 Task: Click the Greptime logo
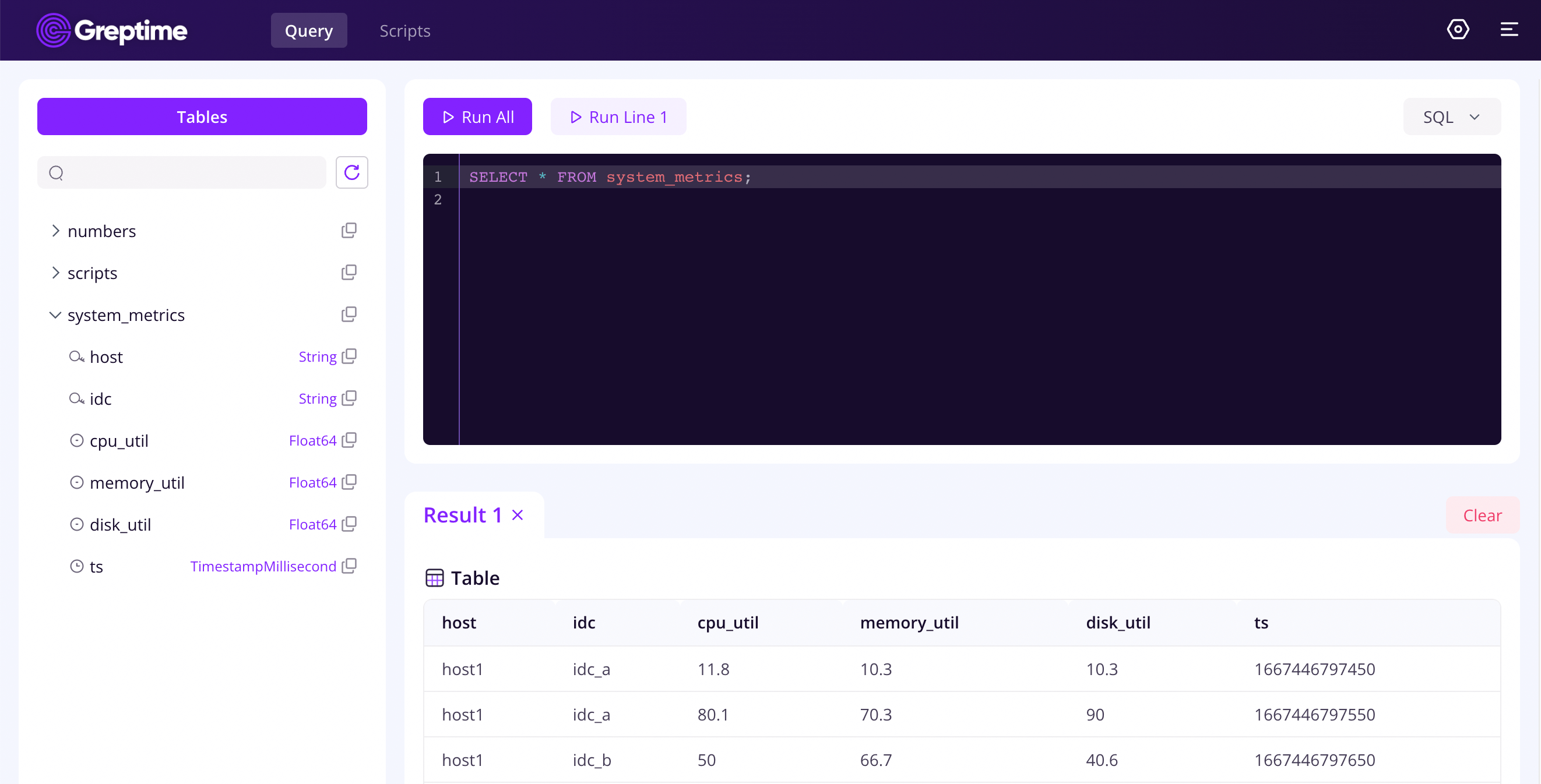coord(111,30)
